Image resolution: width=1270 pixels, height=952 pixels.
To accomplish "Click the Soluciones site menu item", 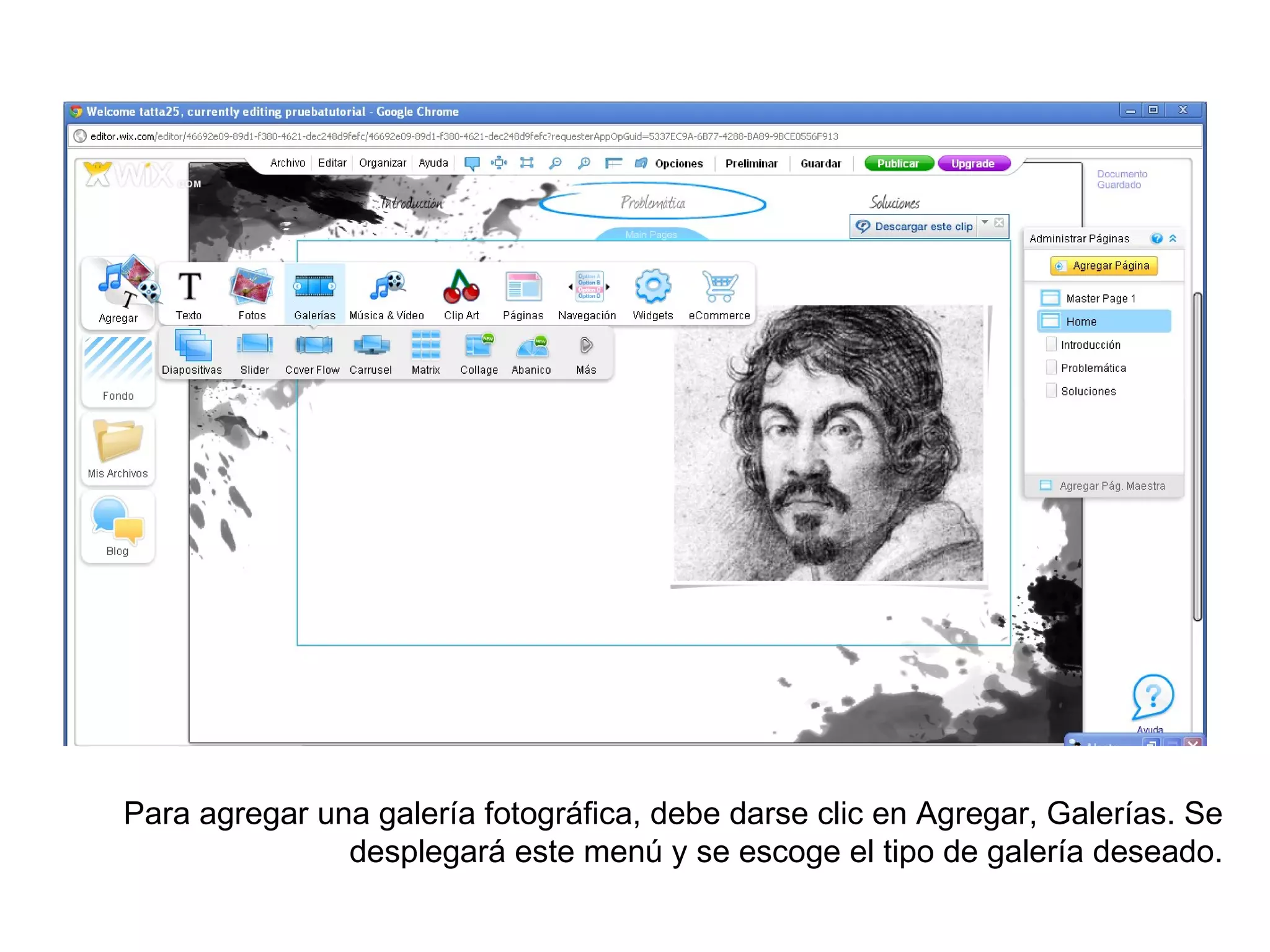I will [x=895, y=203].
